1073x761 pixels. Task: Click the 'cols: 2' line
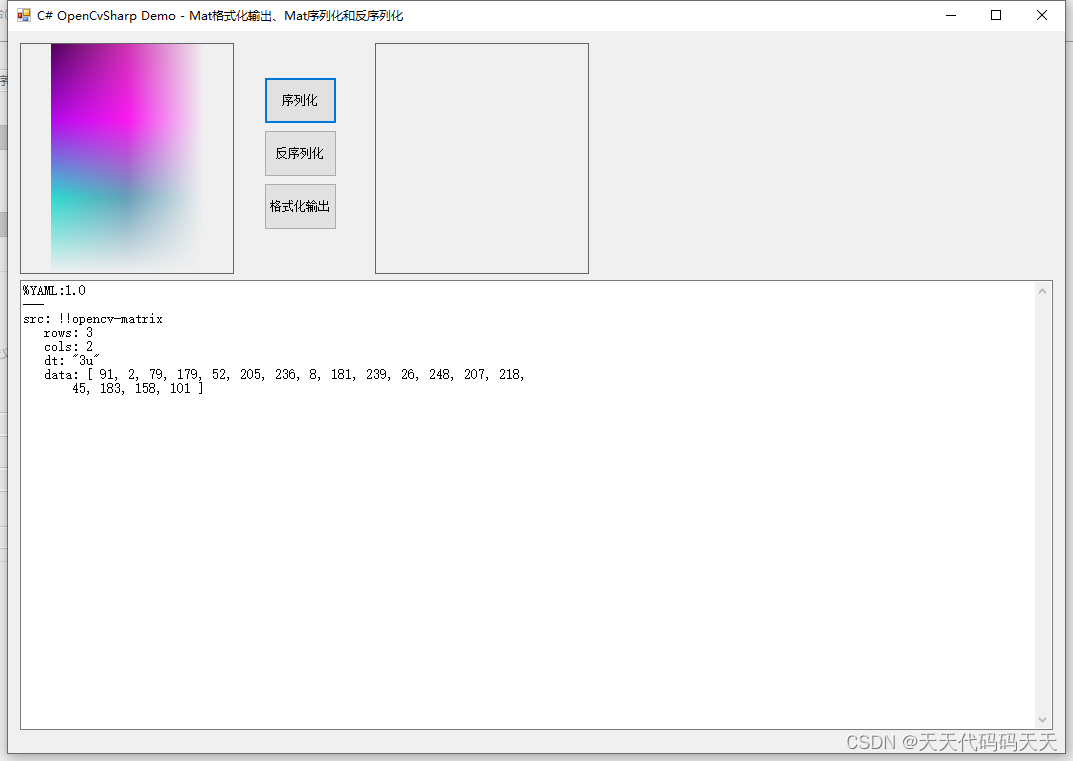click(x=68, y=346)
